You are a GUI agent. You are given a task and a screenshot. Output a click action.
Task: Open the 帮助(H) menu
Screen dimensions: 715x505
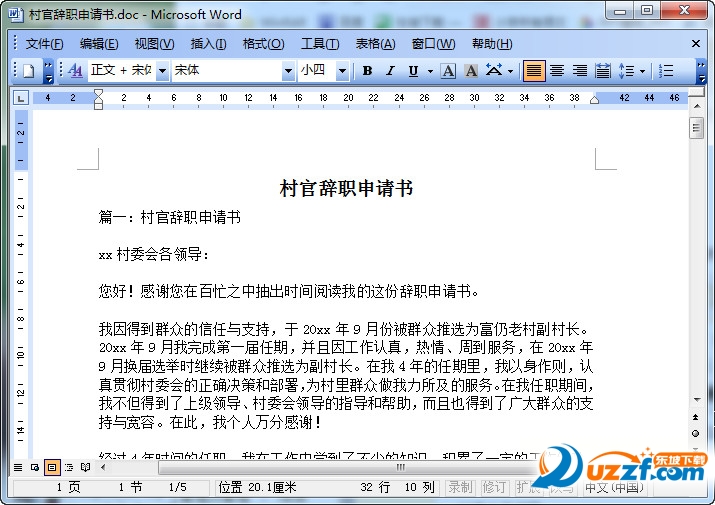[x=492, y=44]
